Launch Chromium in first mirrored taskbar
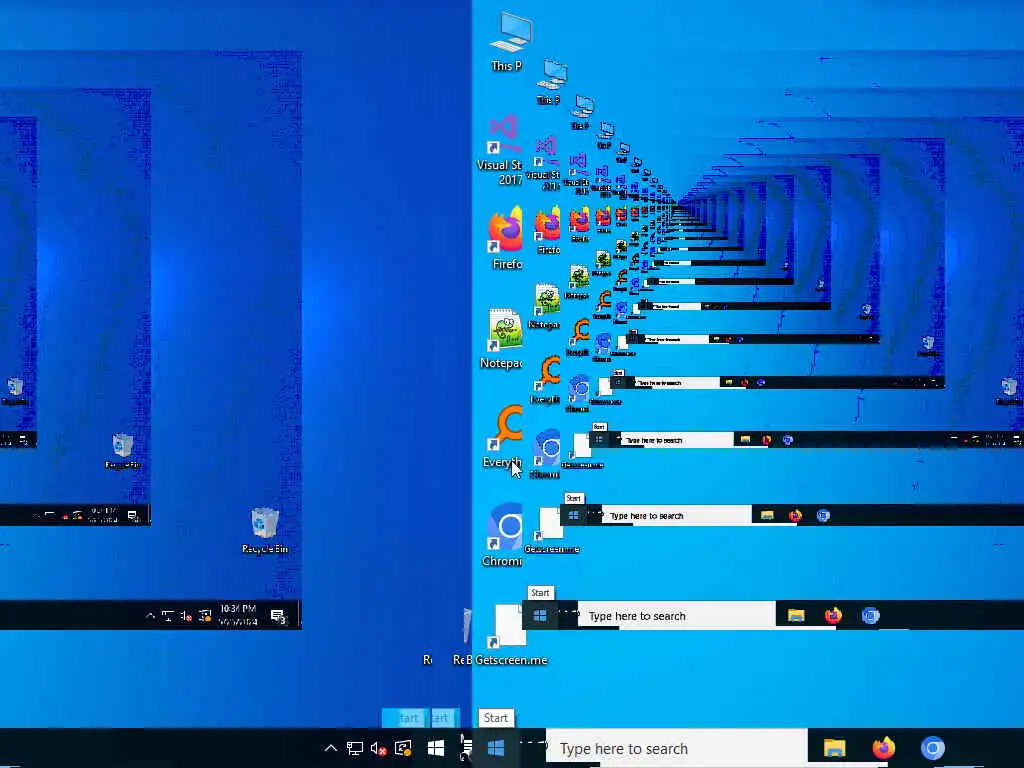This screenshot has height=768, width=1024. click(x=871, y=615)
